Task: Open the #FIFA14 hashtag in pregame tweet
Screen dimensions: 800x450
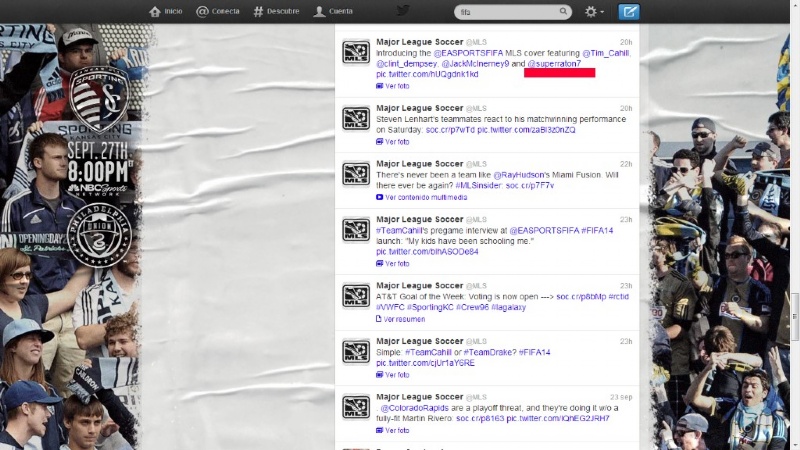Action: point(597,231)
